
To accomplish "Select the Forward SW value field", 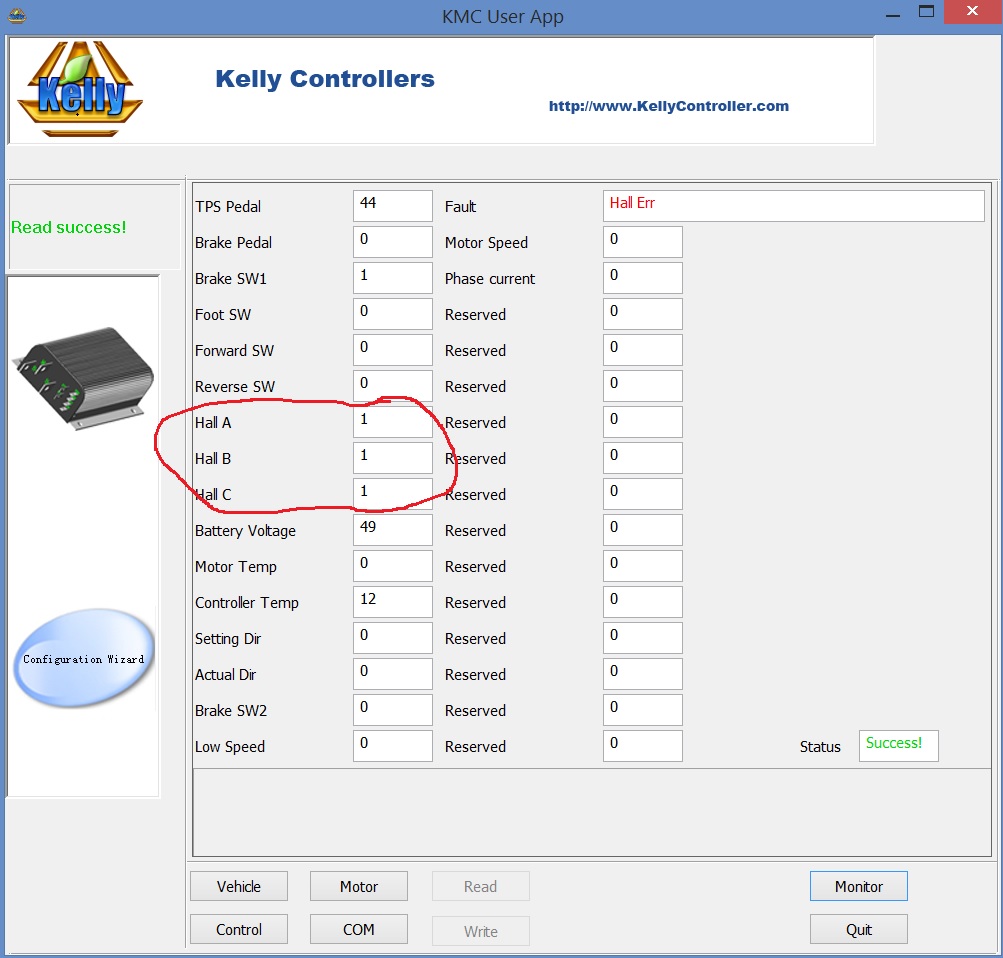I will click(x=393, y=350).
